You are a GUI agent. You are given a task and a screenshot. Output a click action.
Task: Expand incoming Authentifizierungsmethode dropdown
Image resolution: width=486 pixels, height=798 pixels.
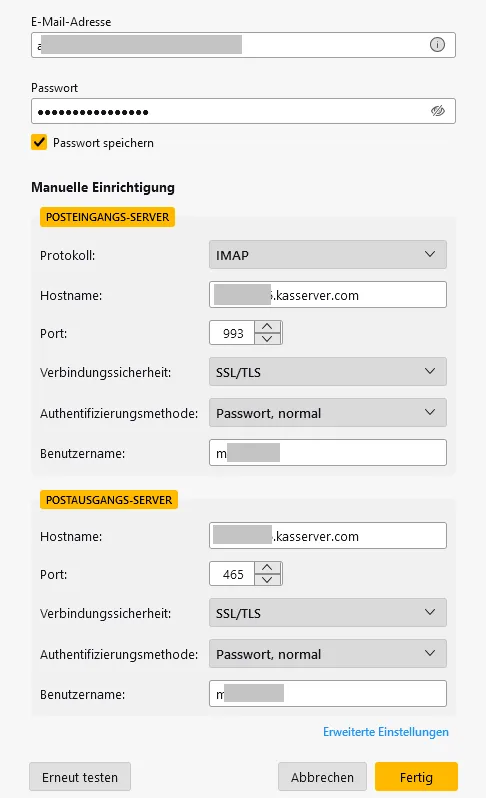coord(328,413)
